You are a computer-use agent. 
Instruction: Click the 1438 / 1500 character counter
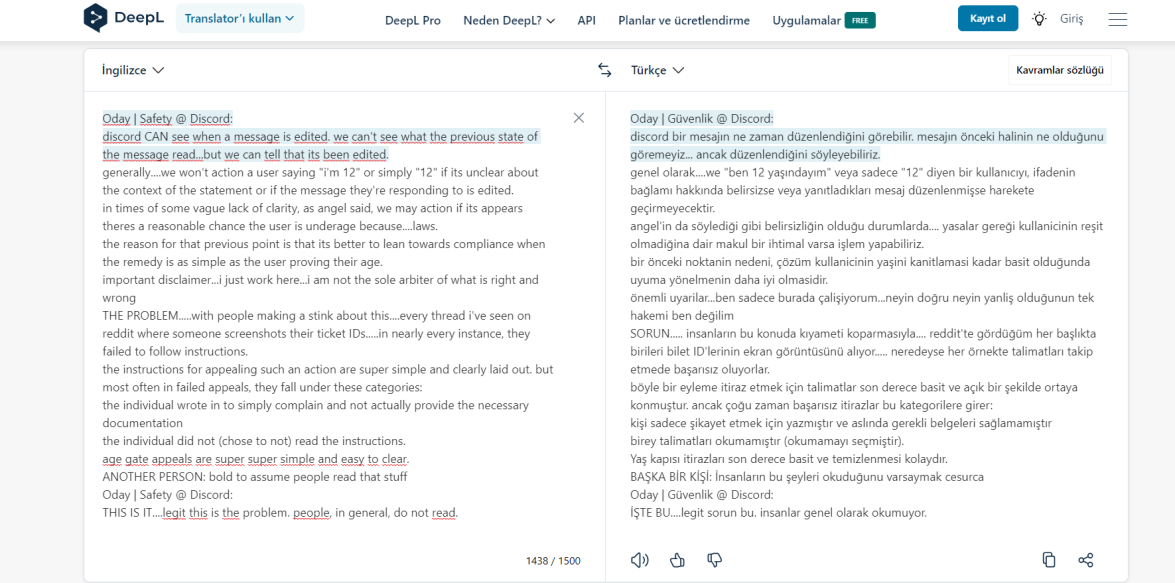click(553, 561)
